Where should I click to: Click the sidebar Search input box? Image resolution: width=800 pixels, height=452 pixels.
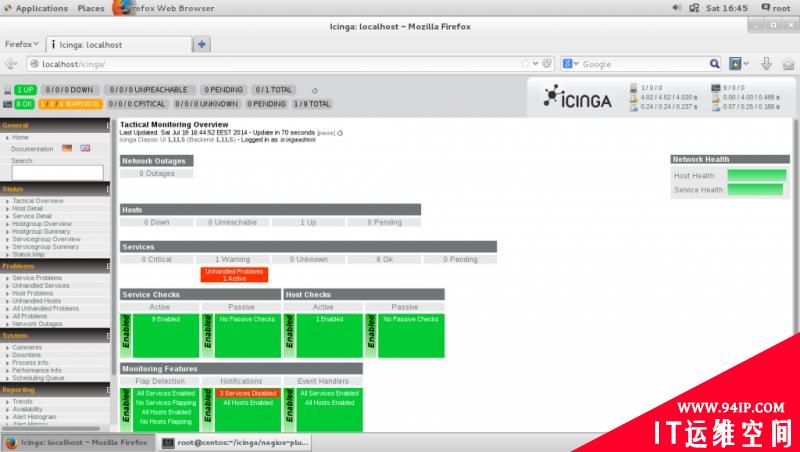click(58, 172)
